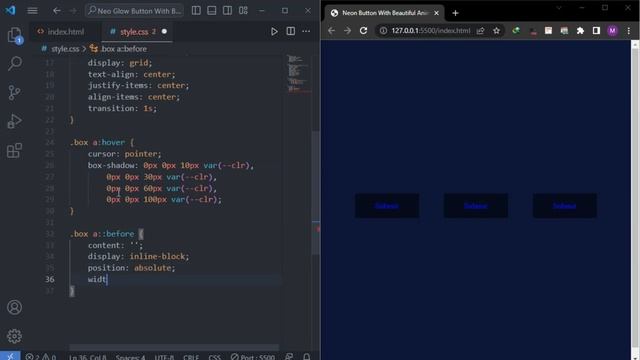Go forward in VS Code navigation history
Image resolution: width=640 pixels, height=360 pixels.
click(x=73, y=11)
